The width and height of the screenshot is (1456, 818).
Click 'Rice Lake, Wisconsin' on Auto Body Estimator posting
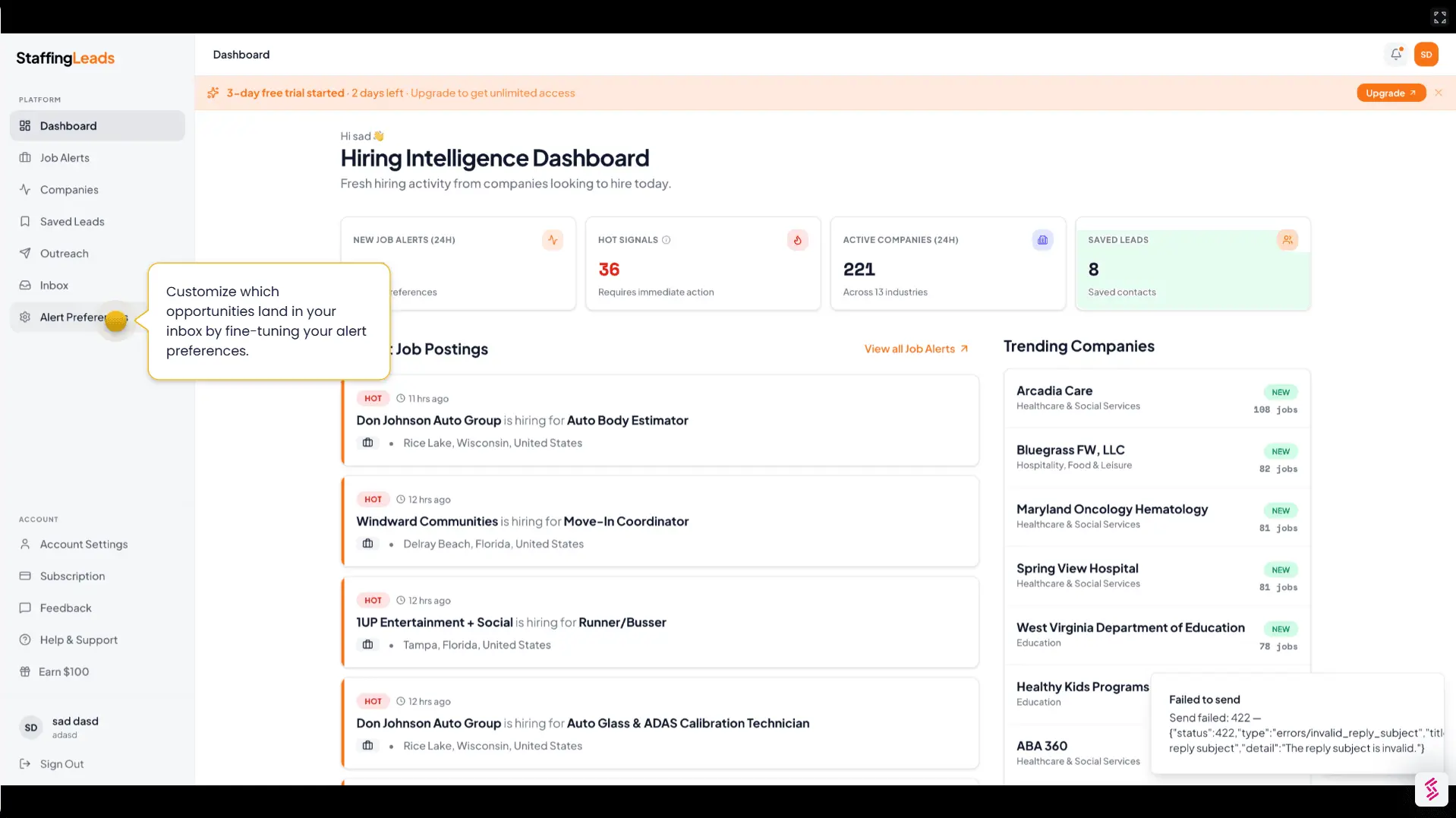point(493,443)
